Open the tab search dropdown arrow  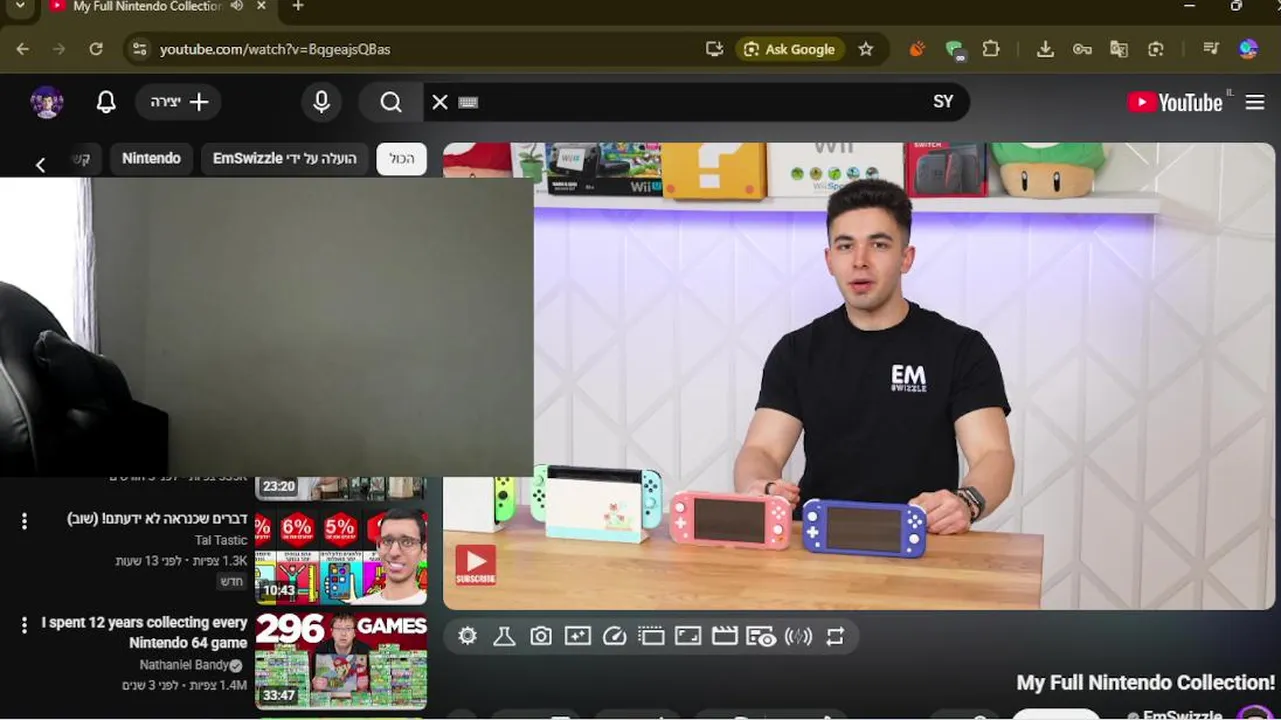click(20, 6)
